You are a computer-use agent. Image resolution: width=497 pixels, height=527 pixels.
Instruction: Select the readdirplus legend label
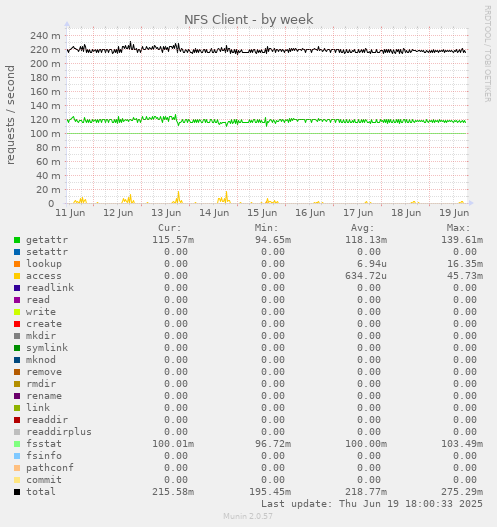59,432
